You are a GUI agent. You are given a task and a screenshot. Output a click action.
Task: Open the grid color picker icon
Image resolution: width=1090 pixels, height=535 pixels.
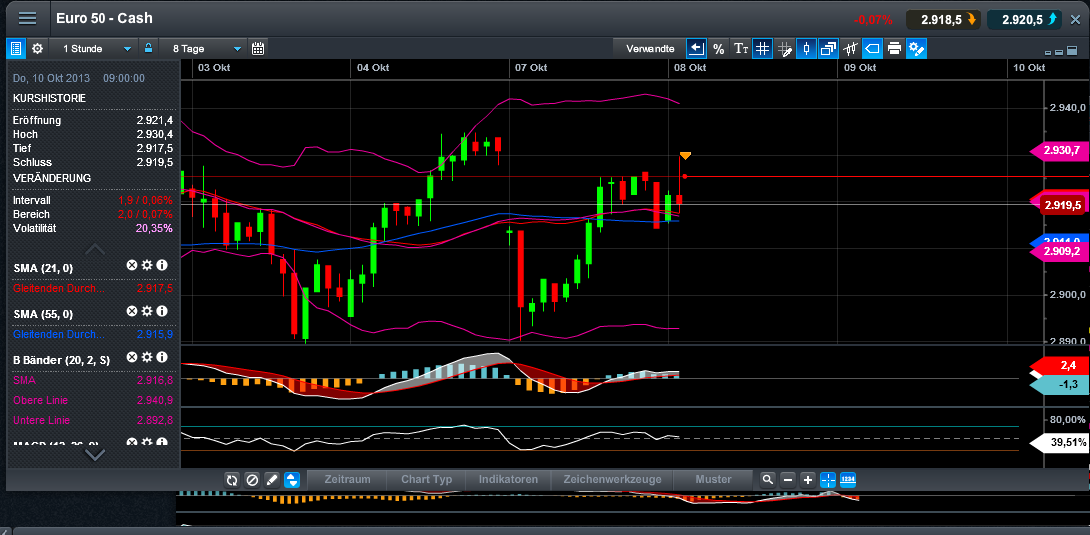[785, 49]
